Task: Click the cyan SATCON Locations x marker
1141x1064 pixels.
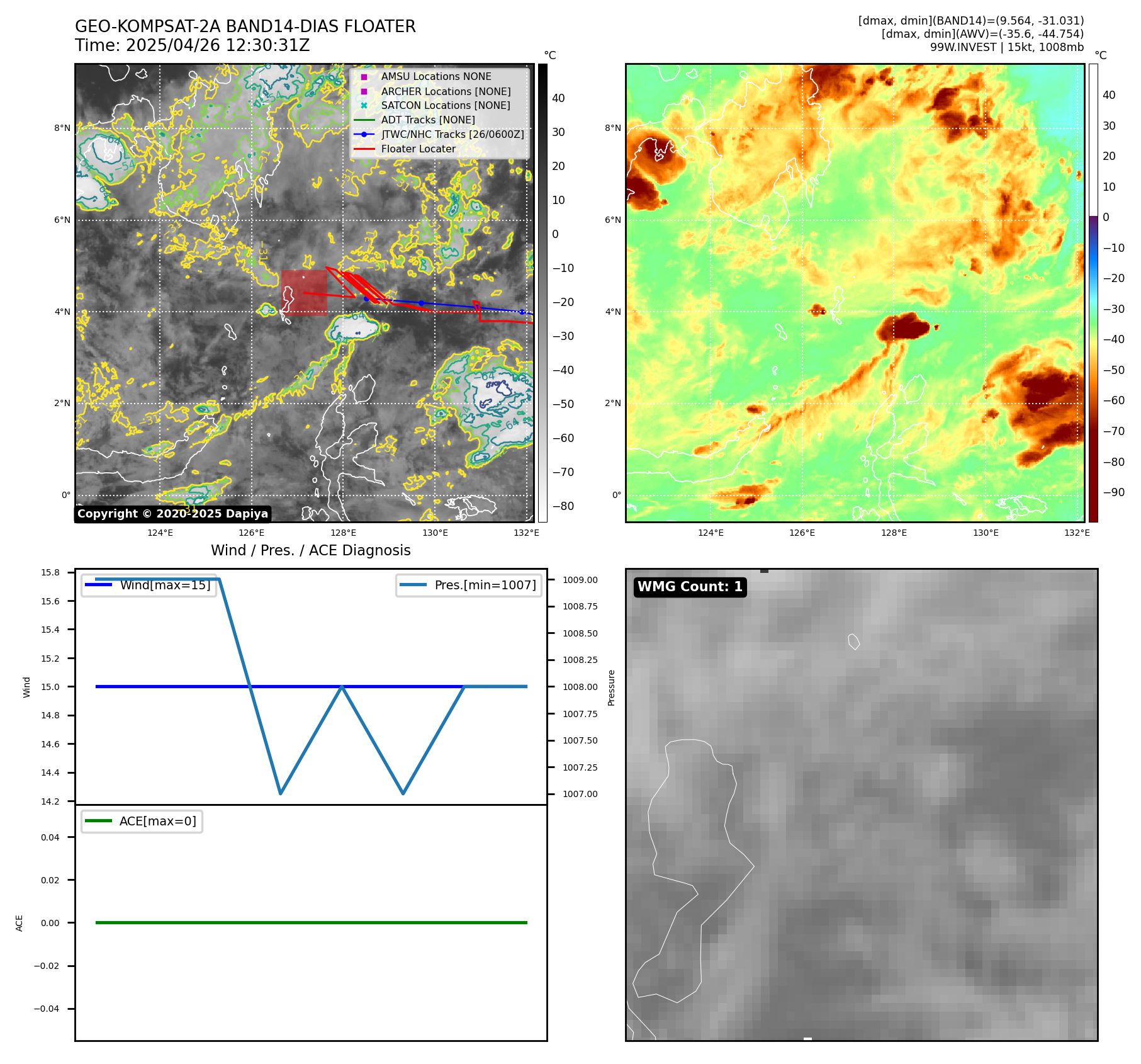Action: pos(364,106)
